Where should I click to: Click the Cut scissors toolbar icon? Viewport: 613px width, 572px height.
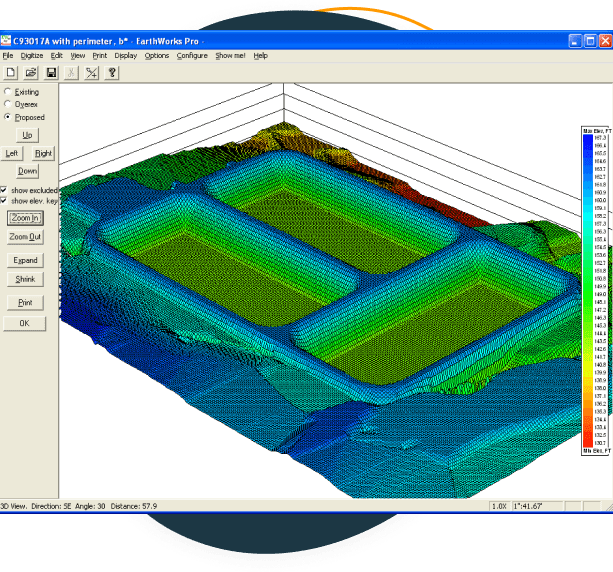[x=71, y=73]
